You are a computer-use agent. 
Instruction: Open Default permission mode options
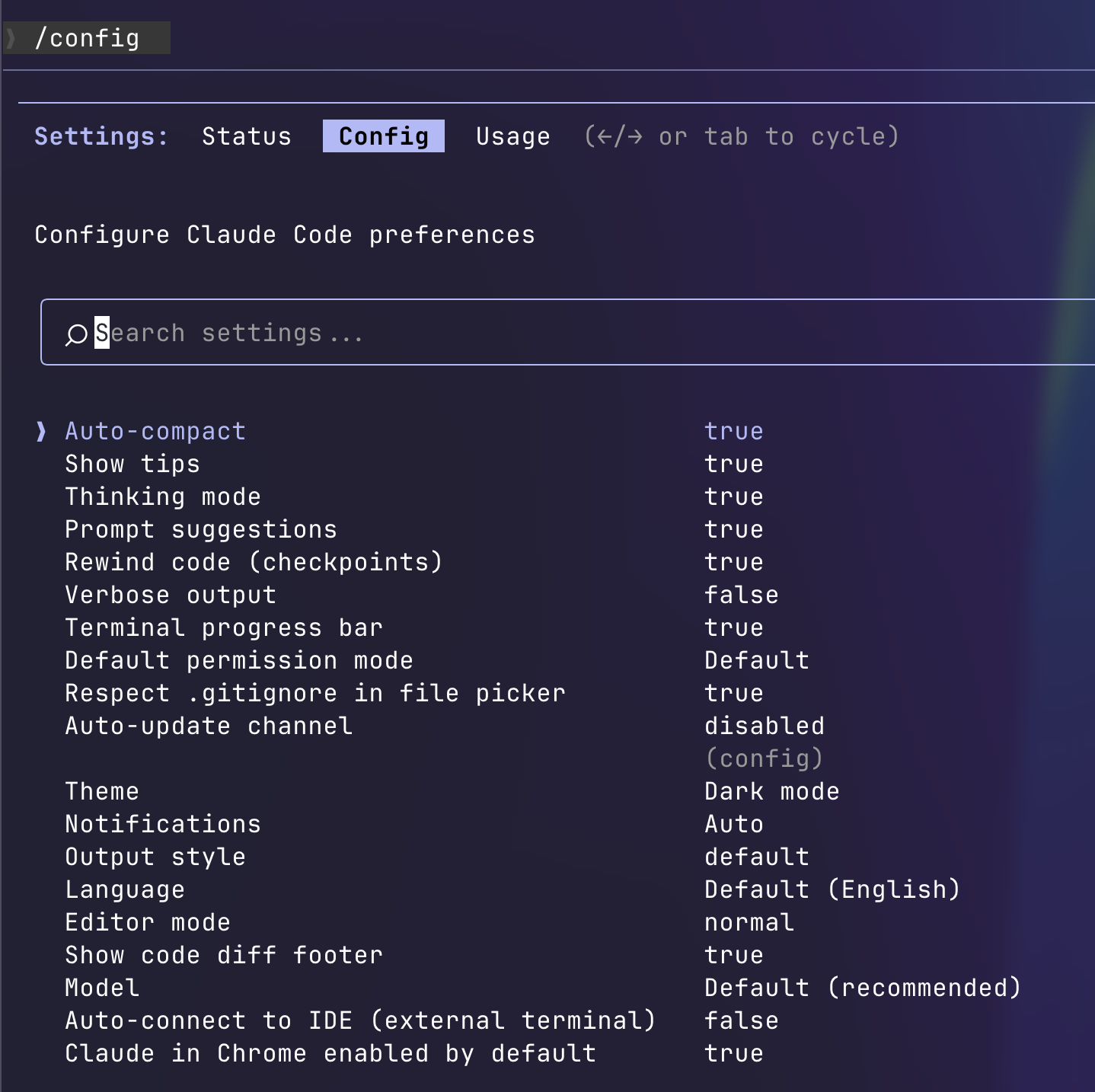pos(239,661)
